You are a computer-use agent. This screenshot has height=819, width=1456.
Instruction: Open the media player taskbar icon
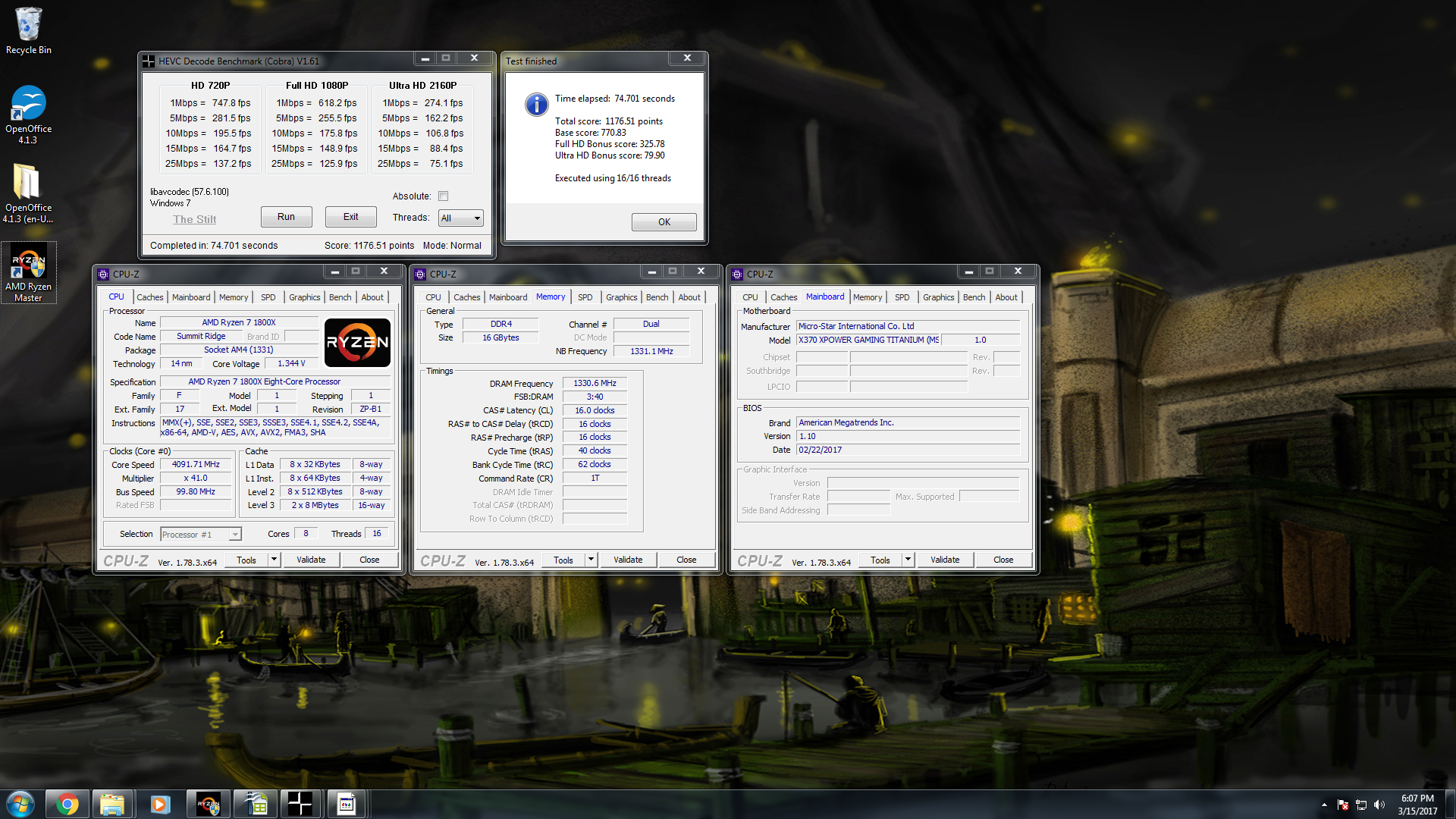click(x=159, y=804)
